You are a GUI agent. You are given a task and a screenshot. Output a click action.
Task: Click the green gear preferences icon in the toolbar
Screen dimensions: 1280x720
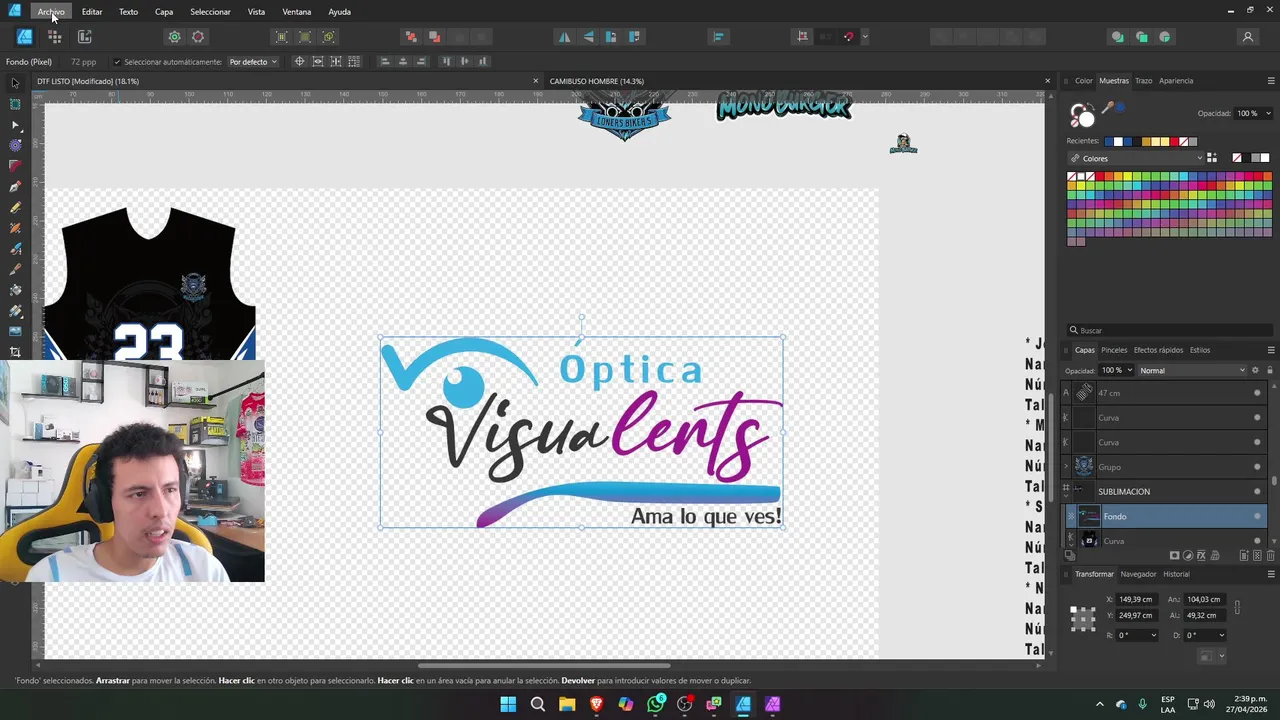pyautogui.click(x=174, y=37)
